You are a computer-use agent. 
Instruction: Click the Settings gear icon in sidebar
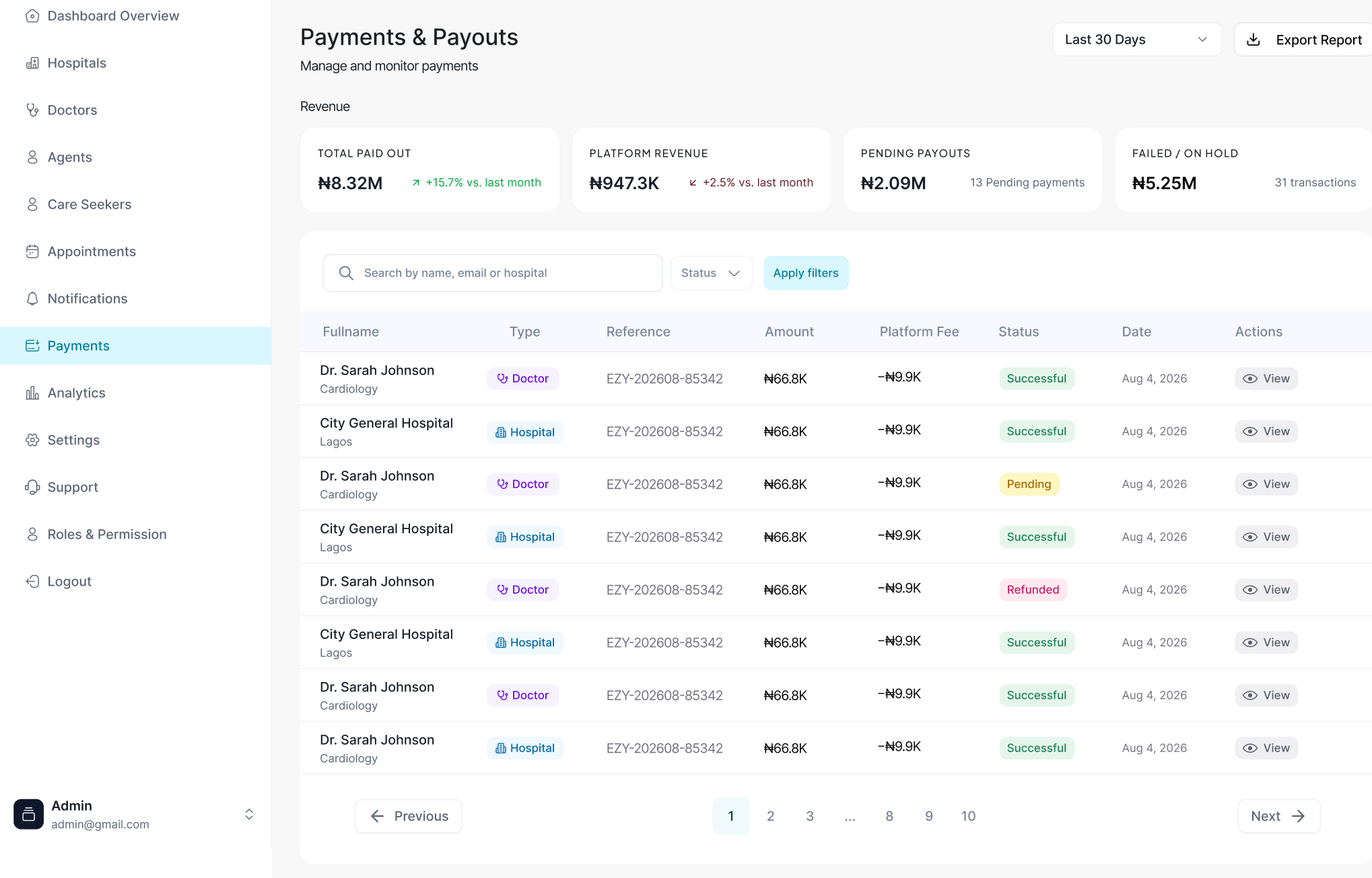[x=32, y=440]
